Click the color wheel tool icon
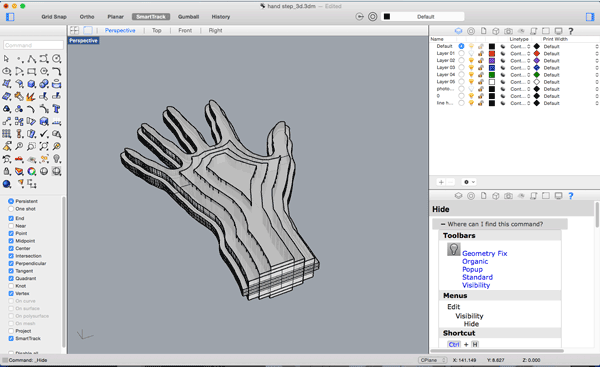 31,171
